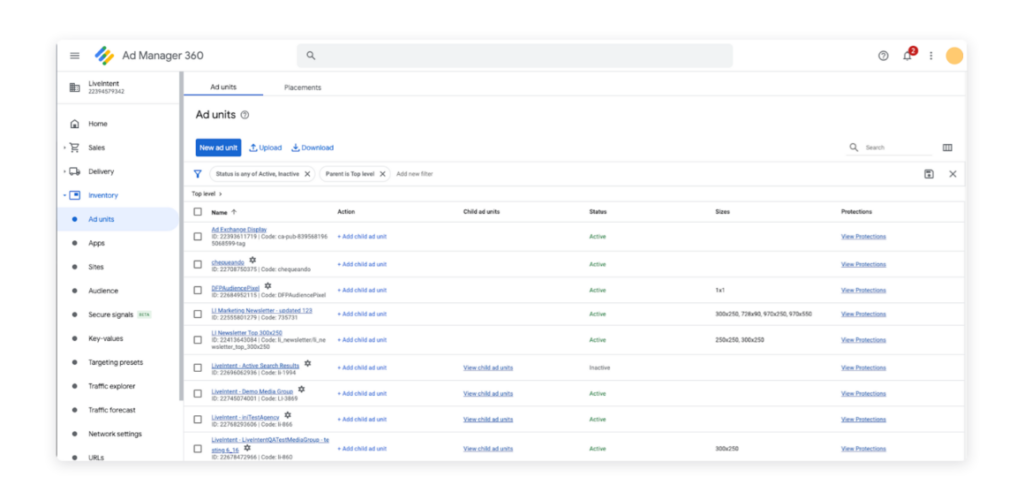Image resolution: width=1024 pixels, height=500 pixels.
Task: Save the current filter set icon
Action: [929, 174]
